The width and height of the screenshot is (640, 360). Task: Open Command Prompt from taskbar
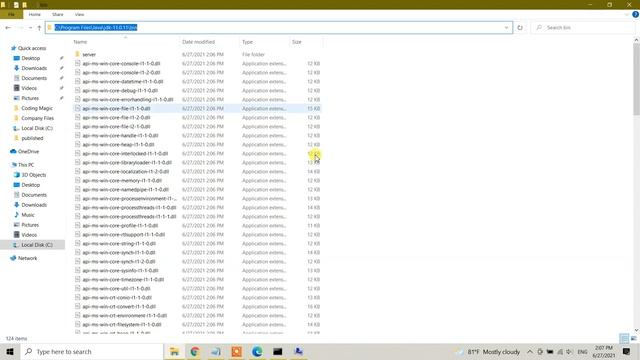(x=278, y=351)
